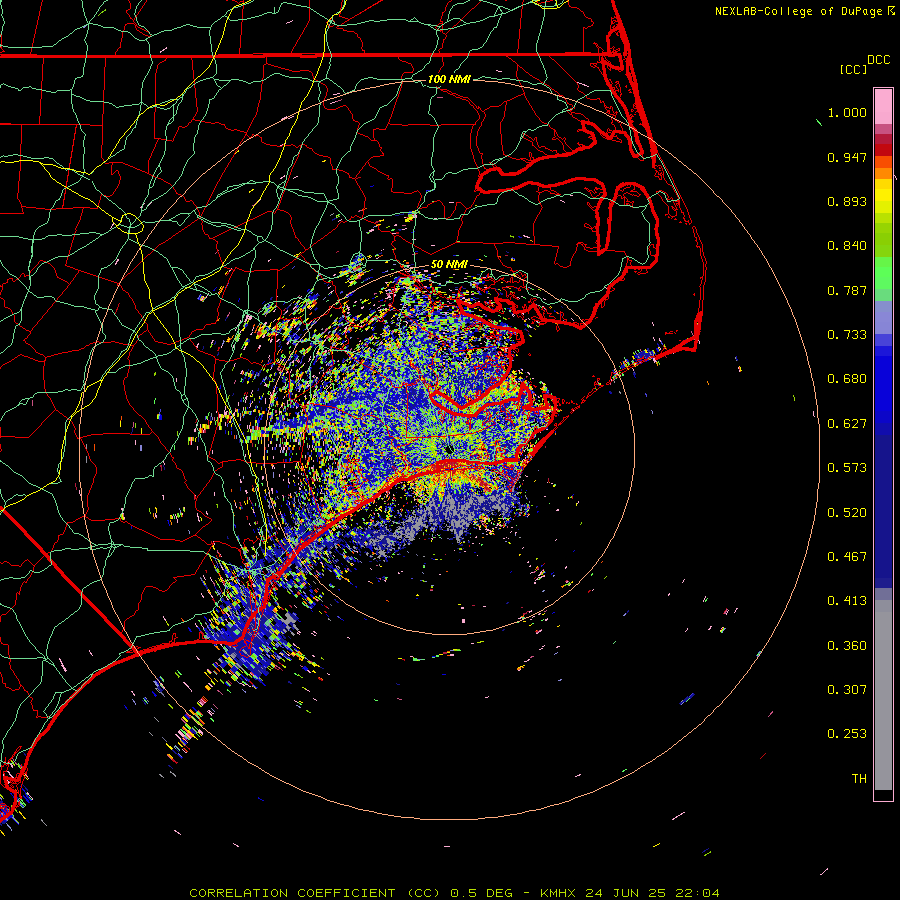Viewport: 900px width, 900px height.
Task: Click the DCC label above the color scale
Action: click(878, 60)
